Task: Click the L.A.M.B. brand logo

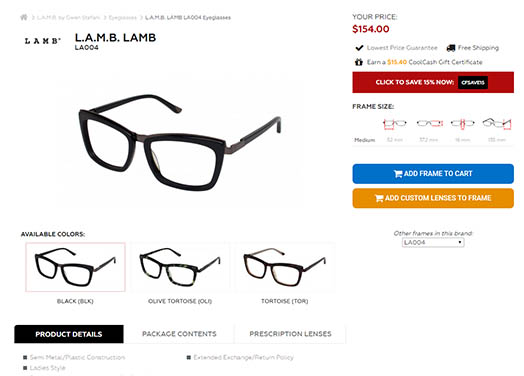Action: pyautogui.click(x=43, y=41)
